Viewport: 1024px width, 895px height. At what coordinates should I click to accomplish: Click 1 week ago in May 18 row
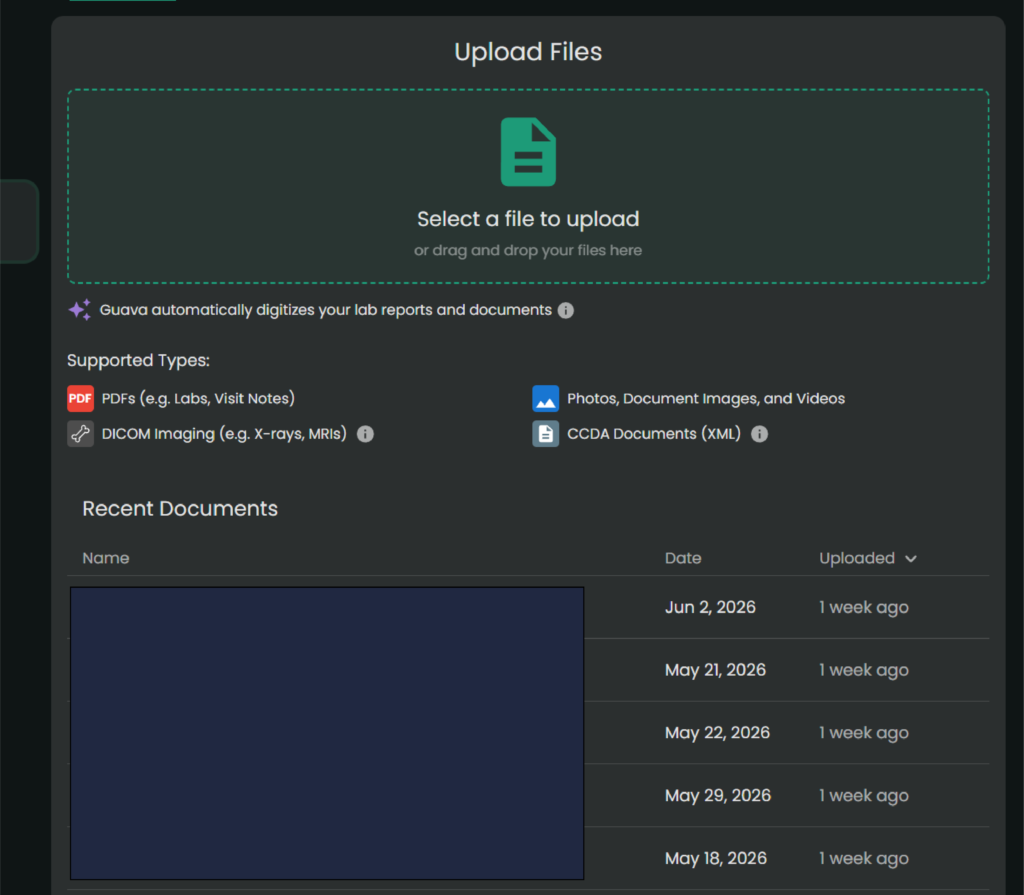[863, 858]
